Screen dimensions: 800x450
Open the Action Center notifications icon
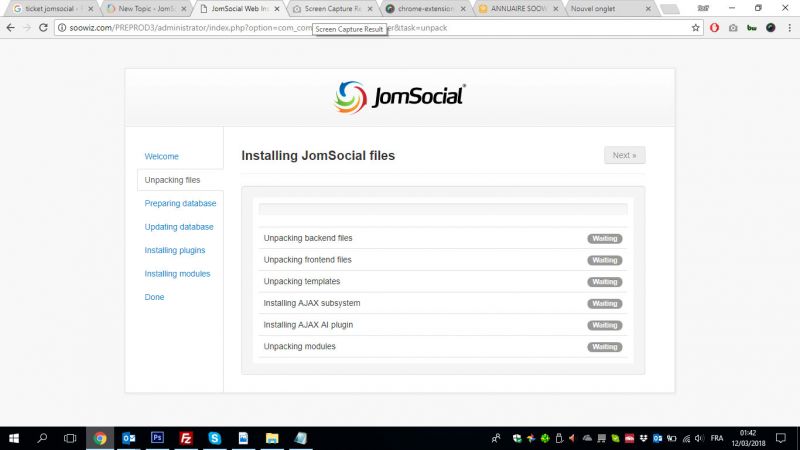click(x=781, y=438)
